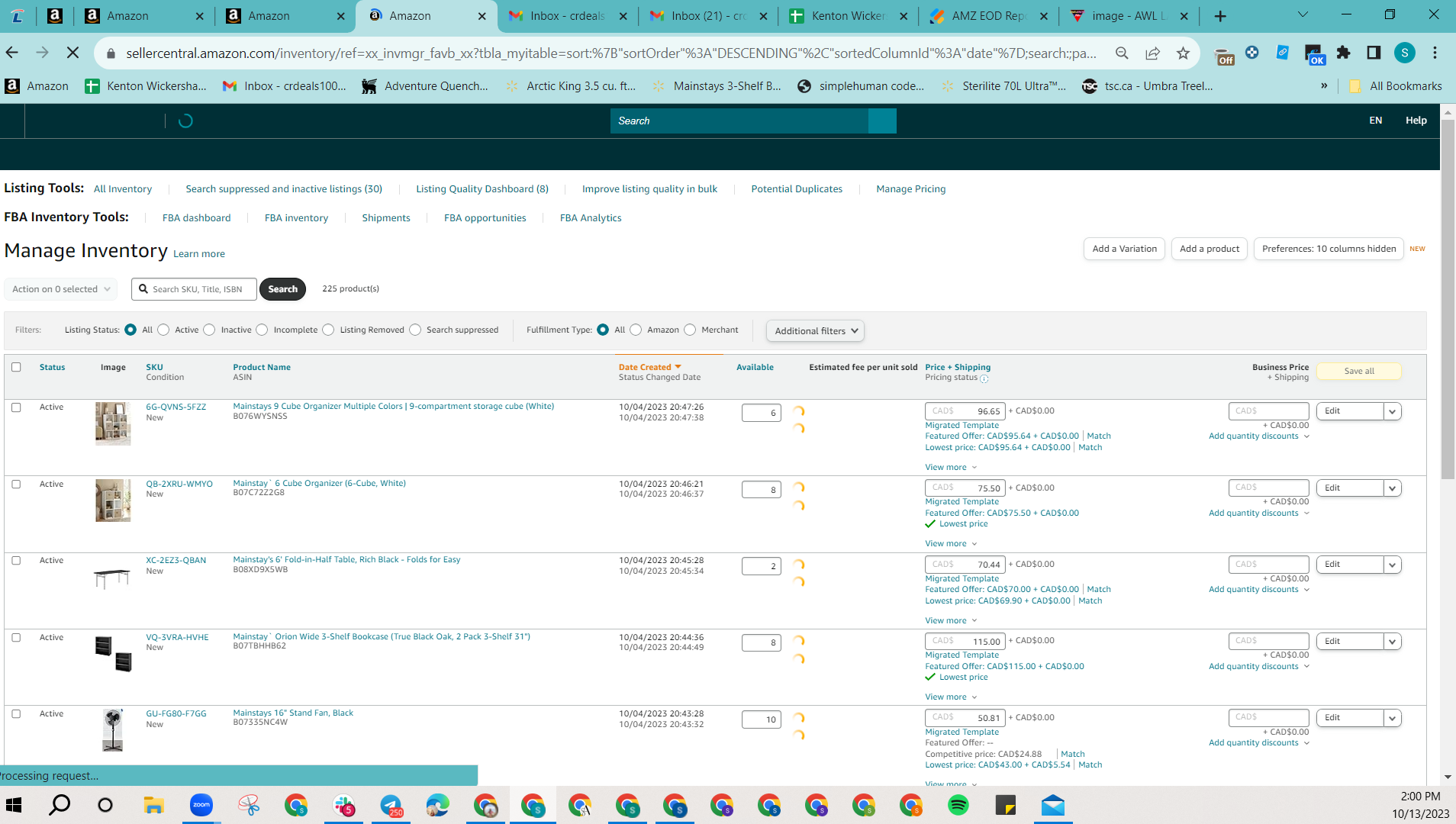Stop loading the page
Screen dimensions: 1456x824
click(72, 53)
